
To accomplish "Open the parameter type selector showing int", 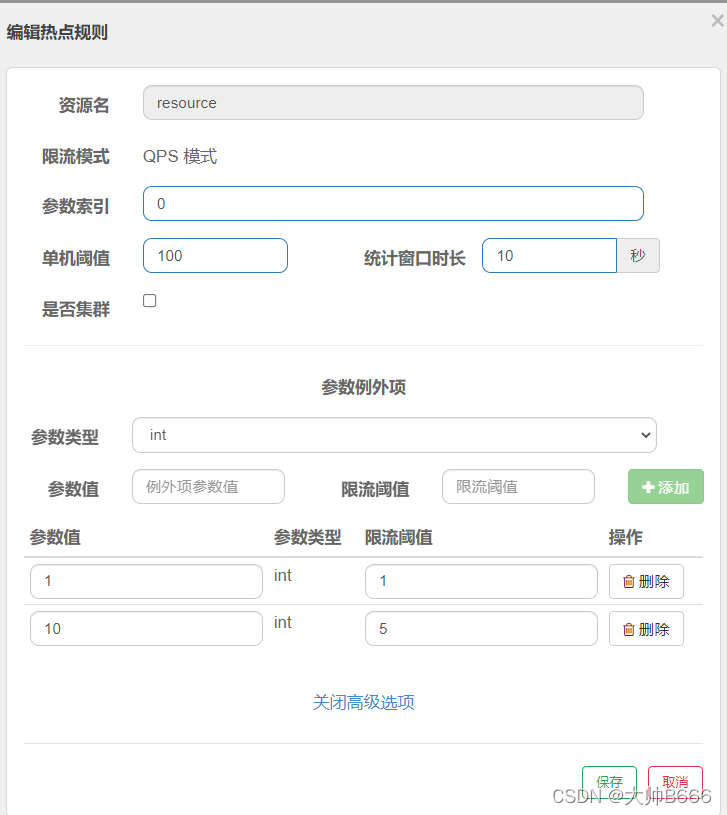I will tap(394, 435).
